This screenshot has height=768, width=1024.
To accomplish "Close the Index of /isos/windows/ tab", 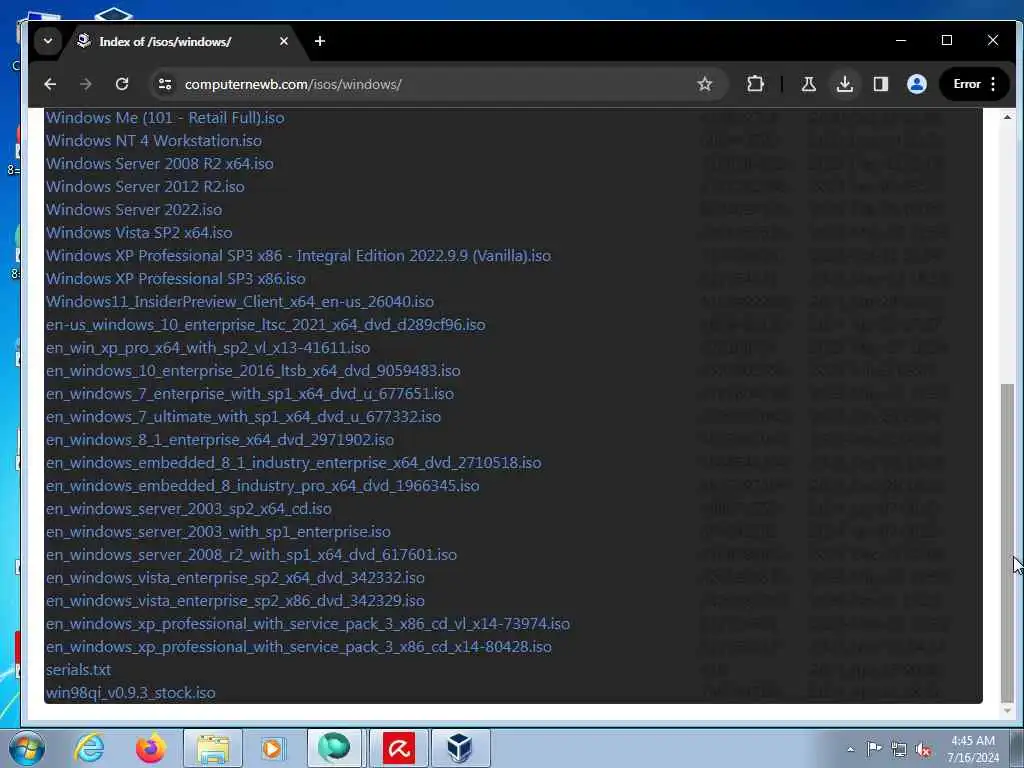I will tap(283, 41).
